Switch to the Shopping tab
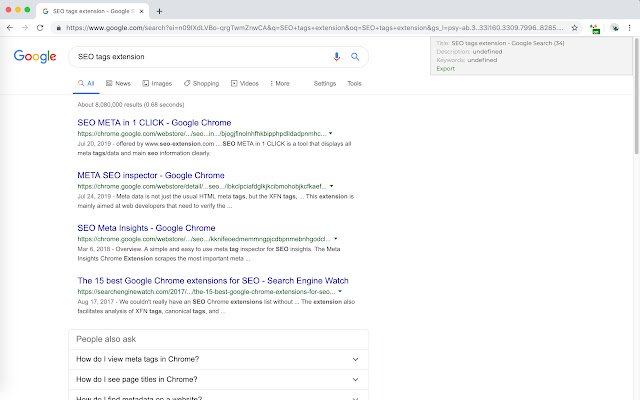This screenshot has height=400, width=640. coord(201,84)
